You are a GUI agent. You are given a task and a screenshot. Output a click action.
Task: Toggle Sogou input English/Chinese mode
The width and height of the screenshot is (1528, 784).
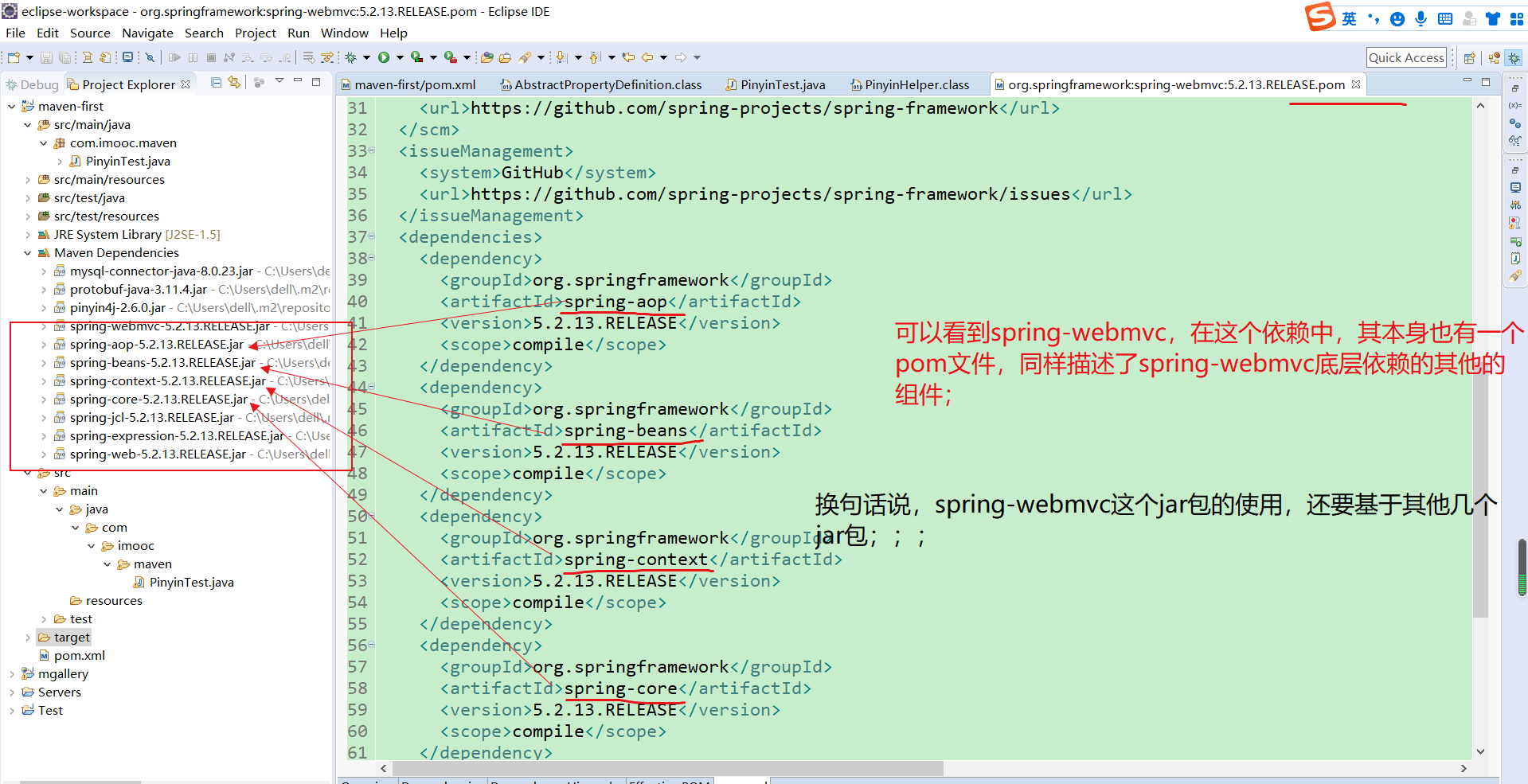[x=1349, y=19]
